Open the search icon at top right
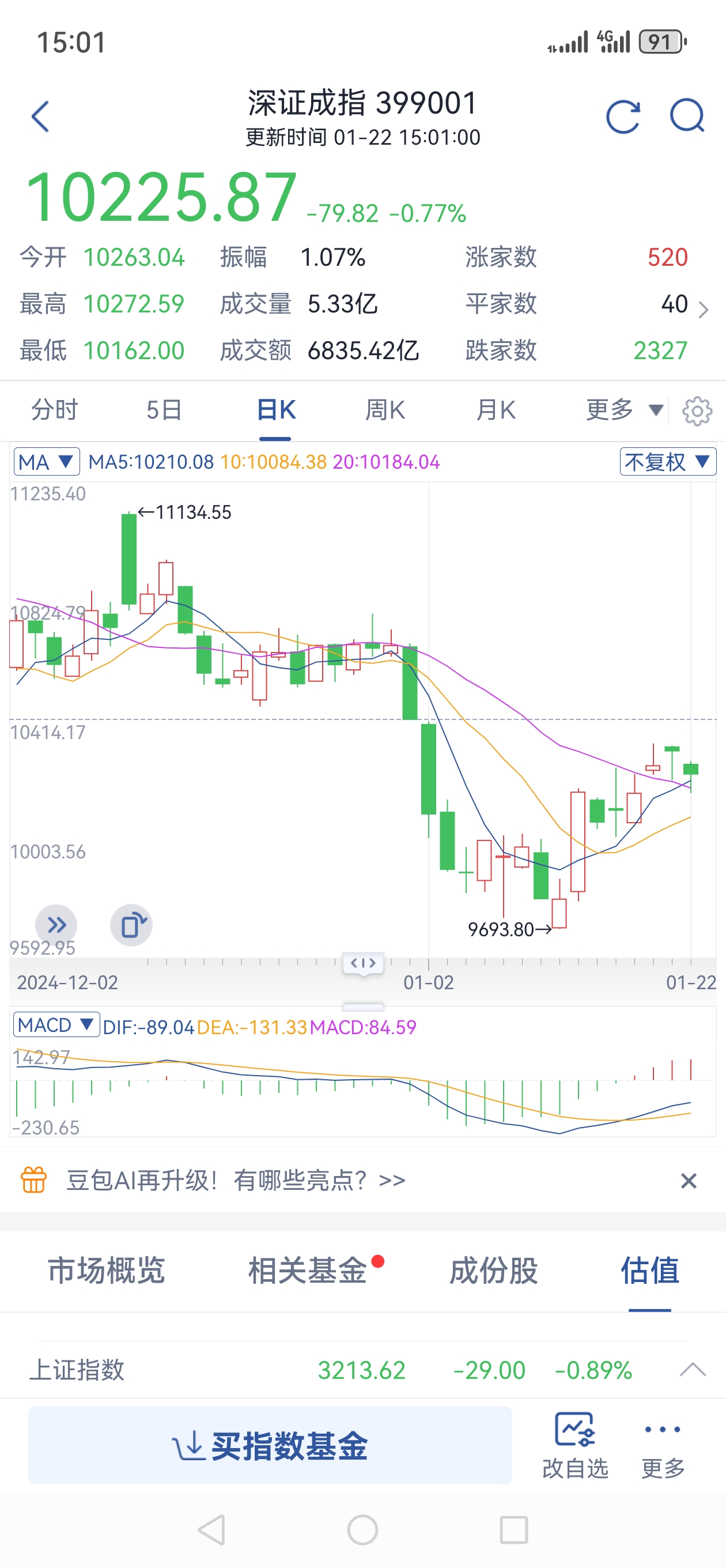Viewport: 726px width, 1568px height. point(686,116)
